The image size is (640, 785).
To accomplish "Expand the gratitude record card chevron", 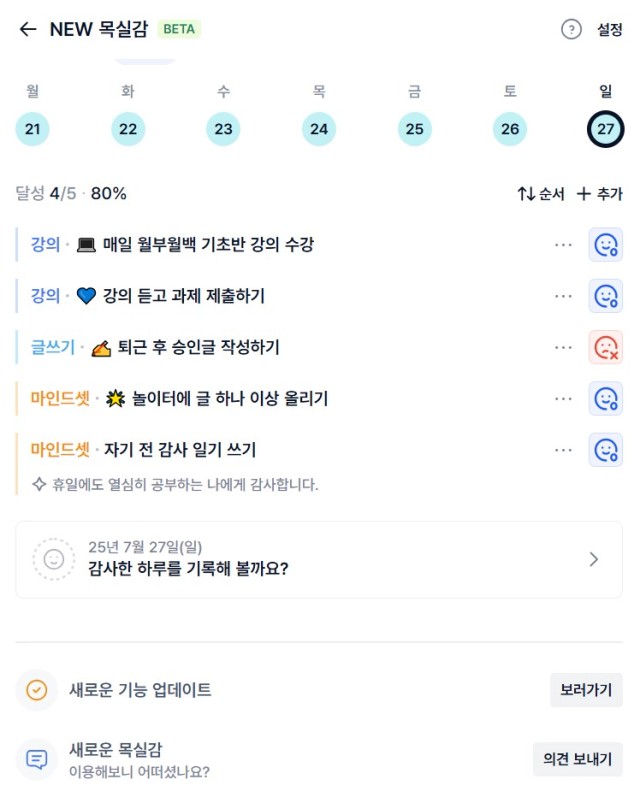I will [594, 559].
